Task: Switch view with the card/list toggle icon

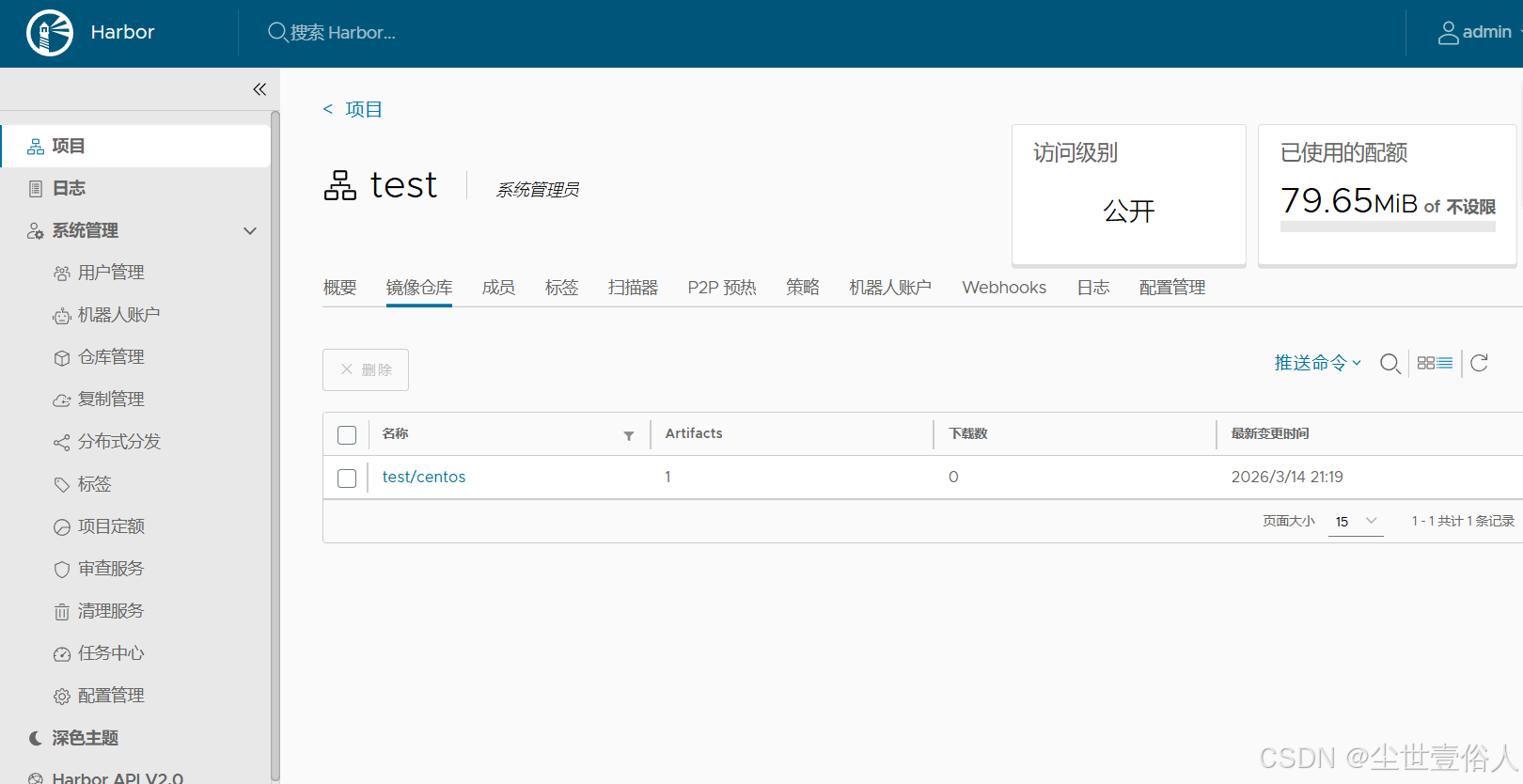Action: [x=1435, y=363]
